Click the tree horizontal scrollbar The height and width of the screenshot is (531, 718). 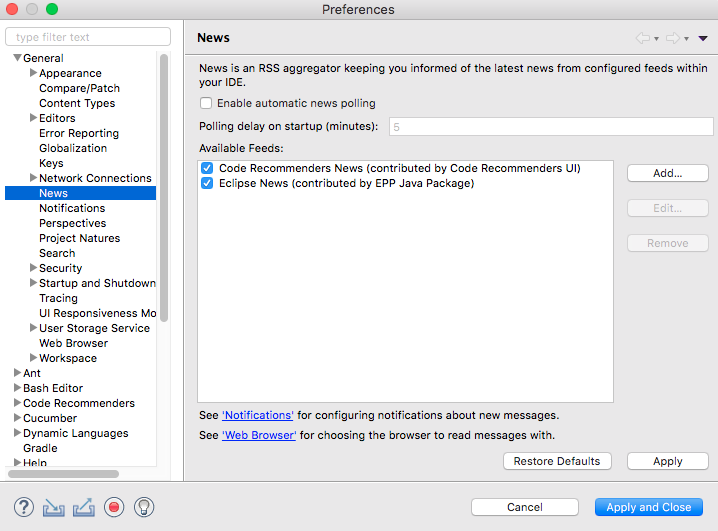[x=64, y=474]
